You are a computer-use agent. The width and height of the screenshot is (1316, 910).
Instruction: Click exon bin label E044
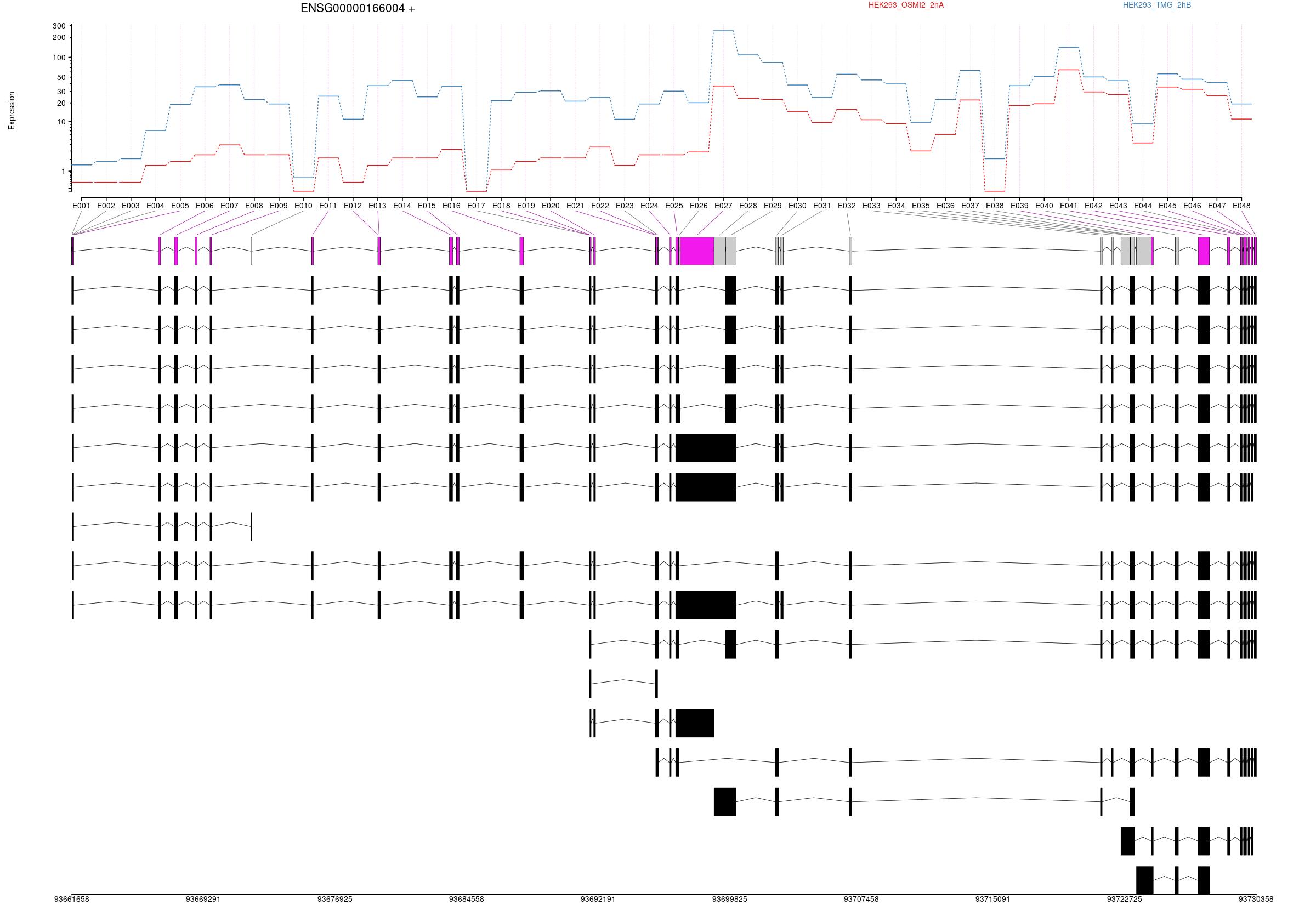pos(1143,206)
